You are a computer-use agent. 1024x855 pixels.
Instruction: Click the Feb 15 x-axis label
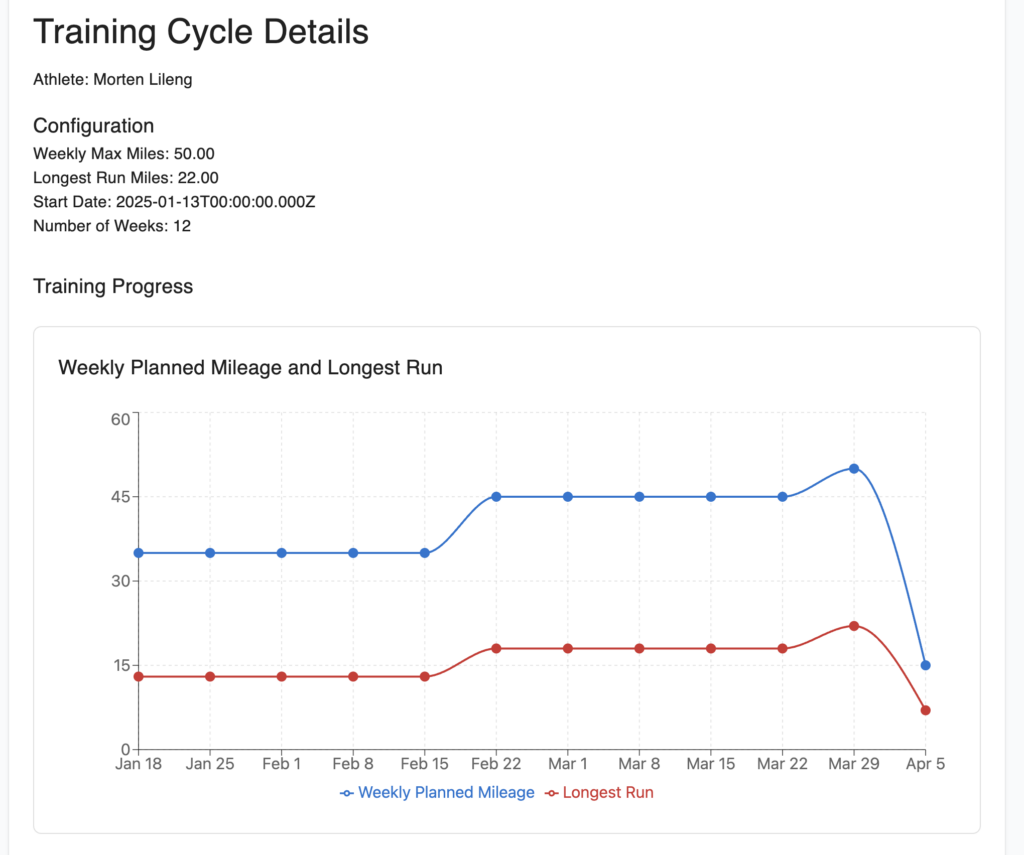point(424,764)
